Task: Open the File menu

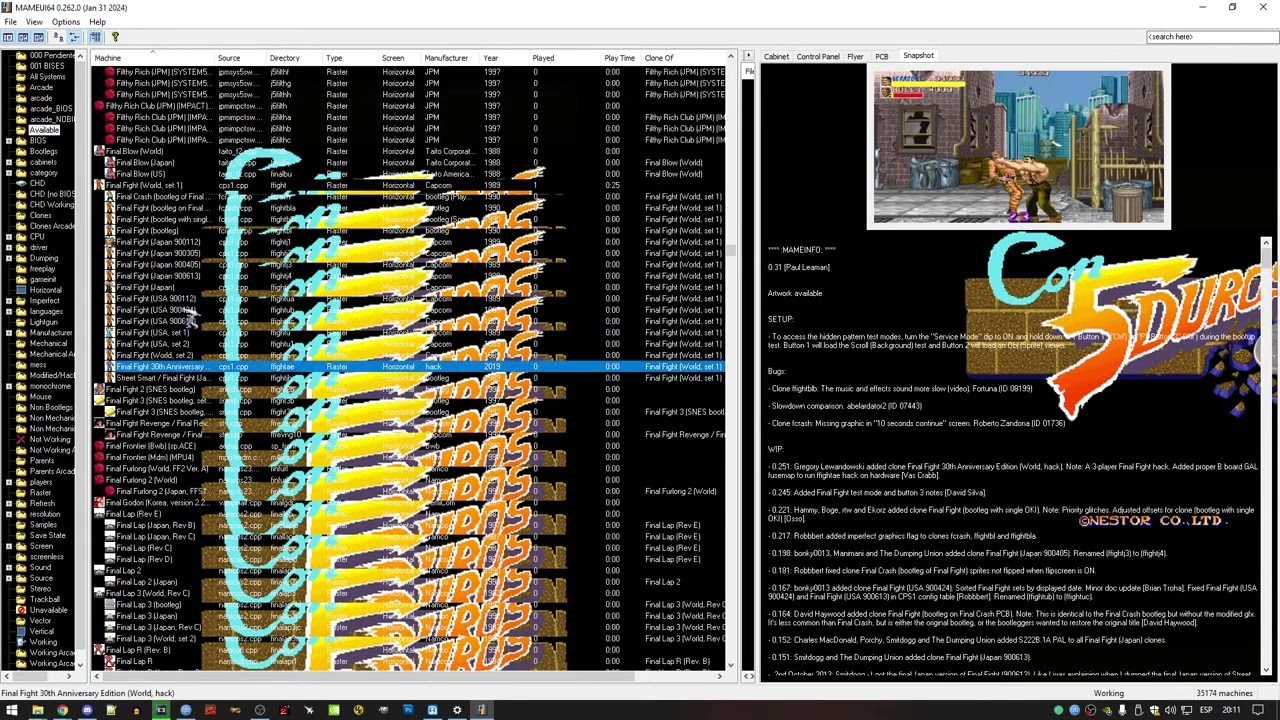Action: (x=10, y=22)
